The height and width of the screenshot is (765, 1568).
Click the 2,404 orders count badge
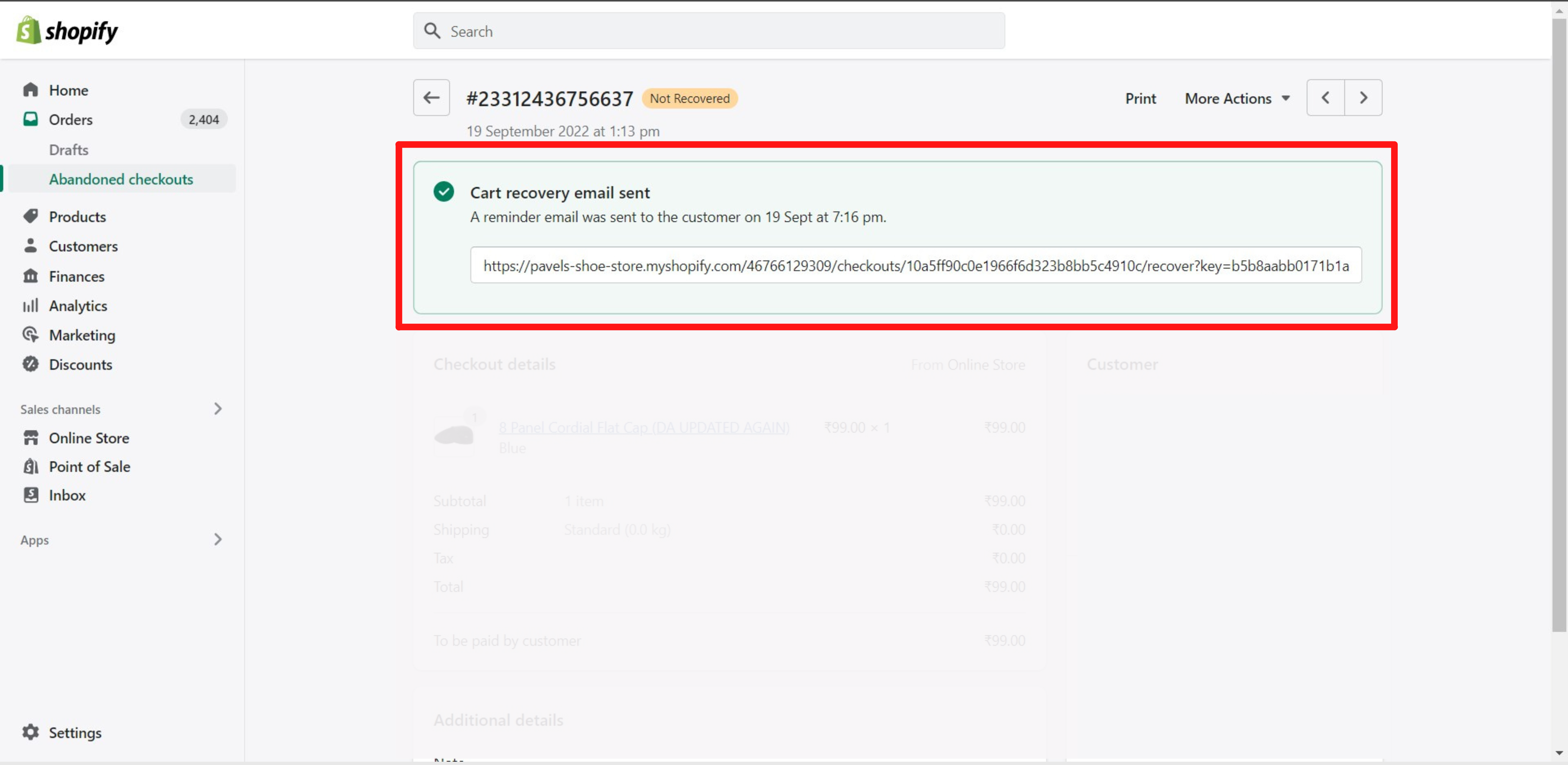(203, 119)
